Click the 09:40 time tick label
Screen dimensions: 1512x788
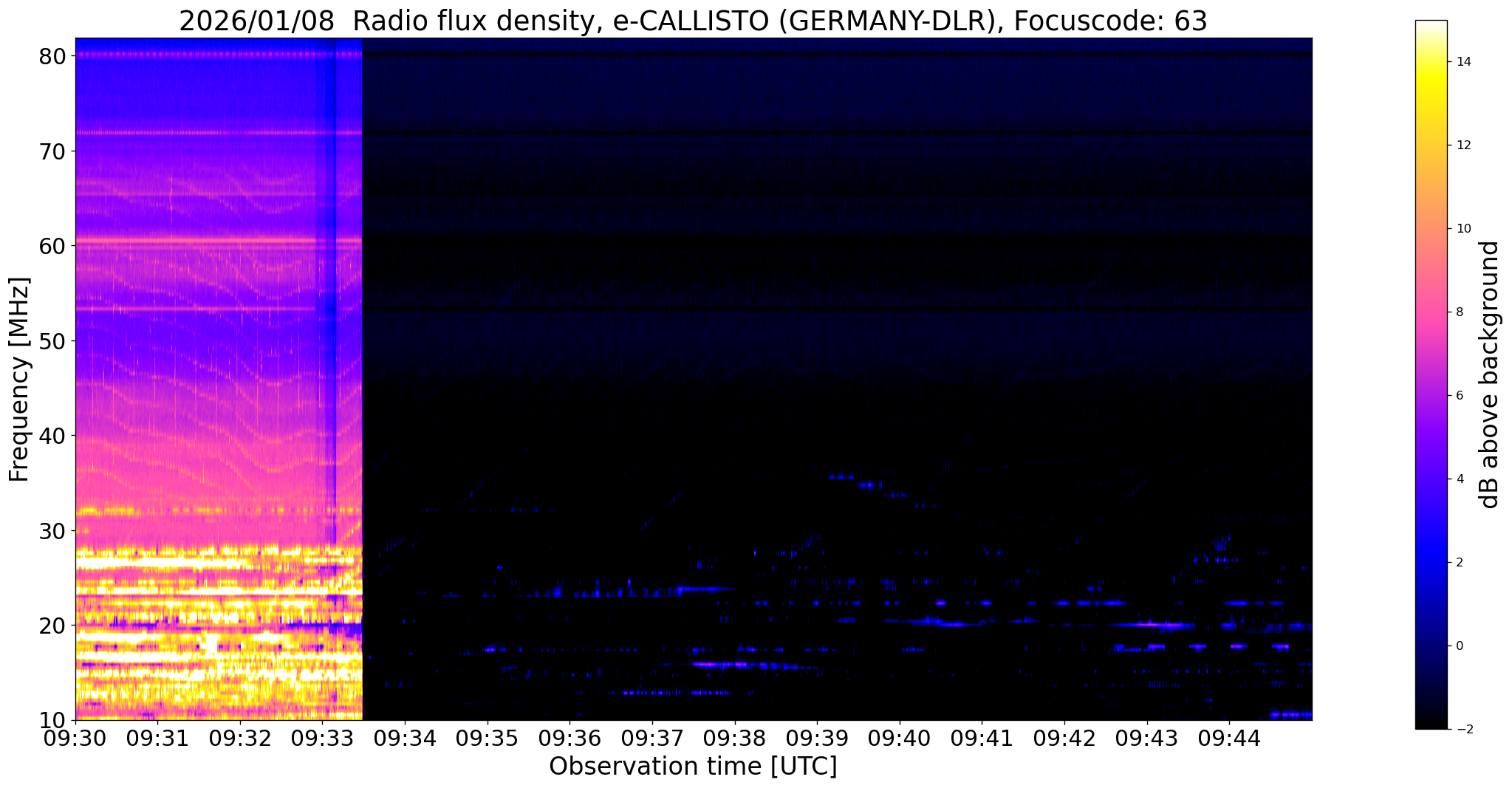click(900, 738)
